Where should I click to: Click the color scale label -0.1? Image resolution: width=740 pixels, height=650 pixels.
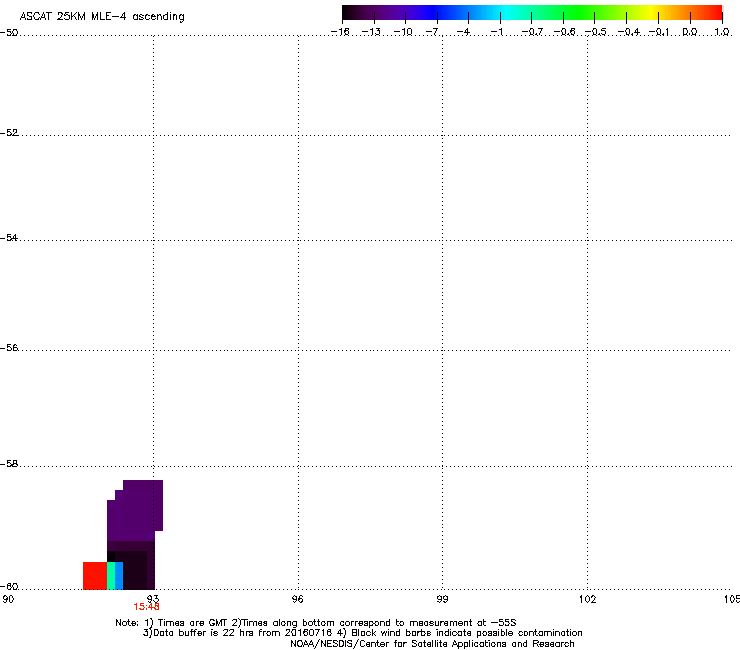[660, 32]
